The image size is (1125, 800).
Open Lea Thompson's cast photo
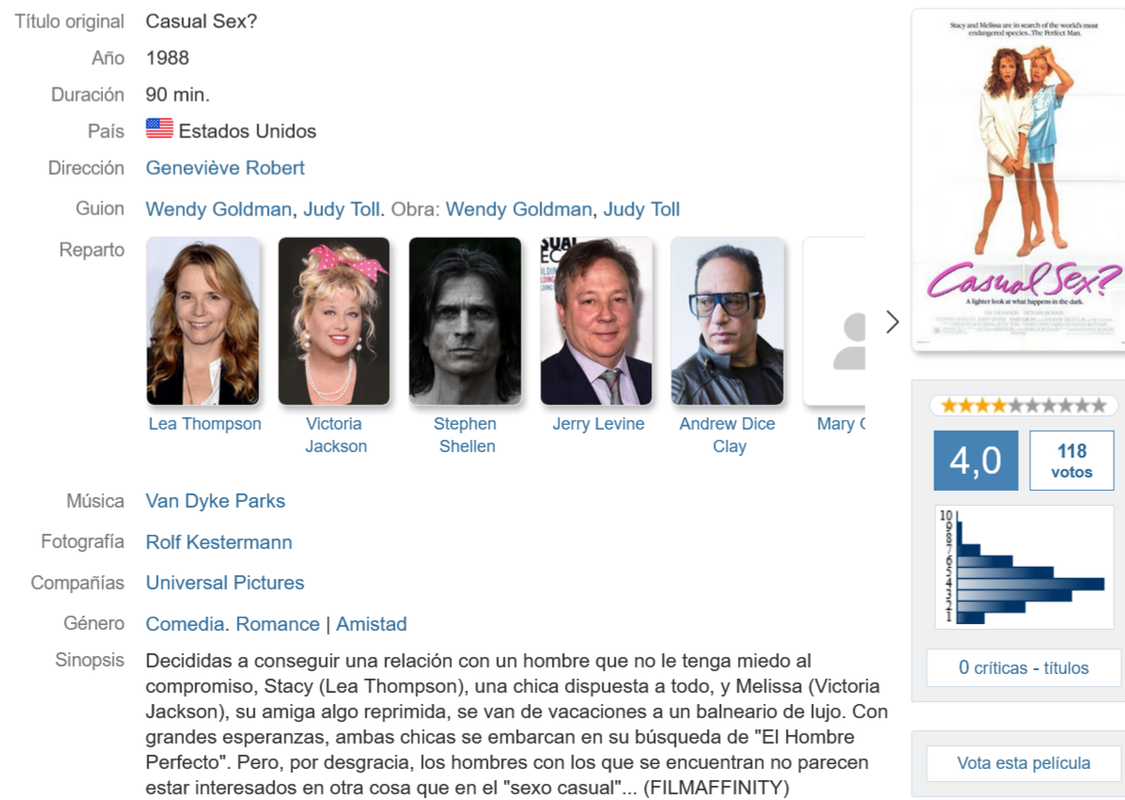[x=203, y=321]
